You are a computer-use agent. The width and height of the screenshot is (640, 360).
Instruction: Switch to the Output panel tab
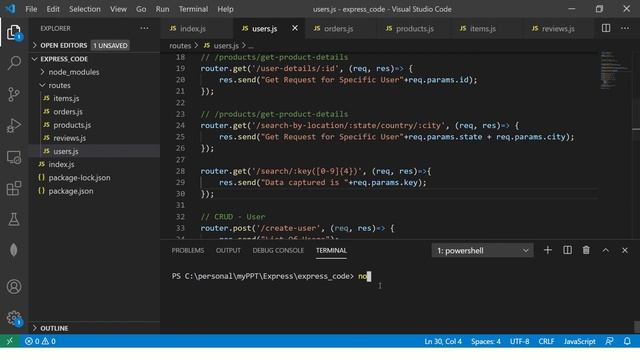(228, 251)
